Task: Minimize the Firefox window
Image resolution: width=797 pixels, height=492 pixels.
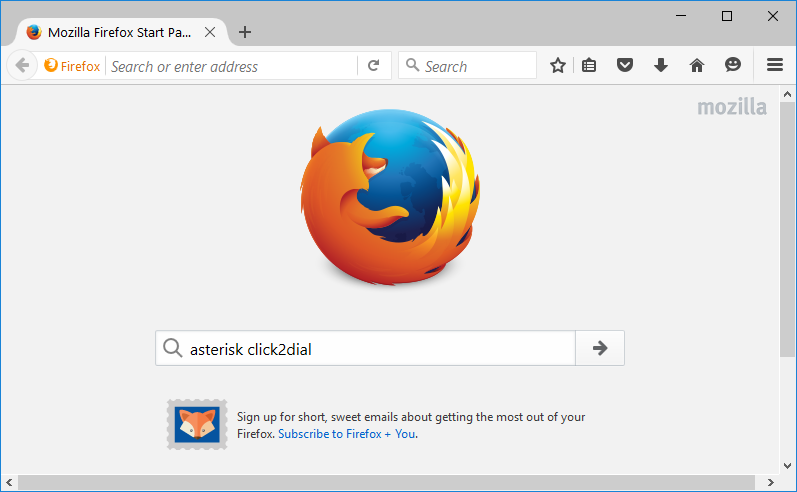Action: pyautogui.click(x=681, y=16)
